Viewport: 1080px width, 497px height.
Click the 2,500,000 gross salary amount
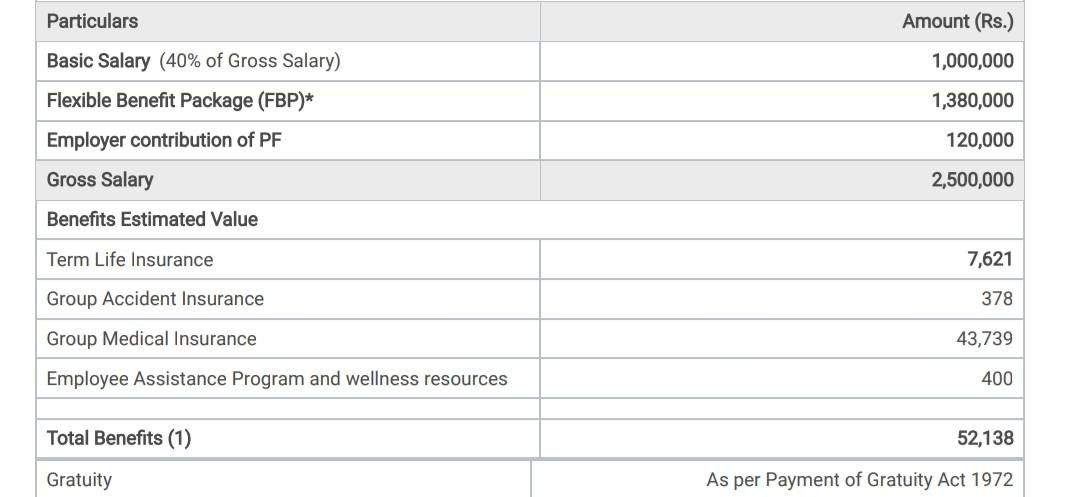pyautogui.click(x=971, y=180)
